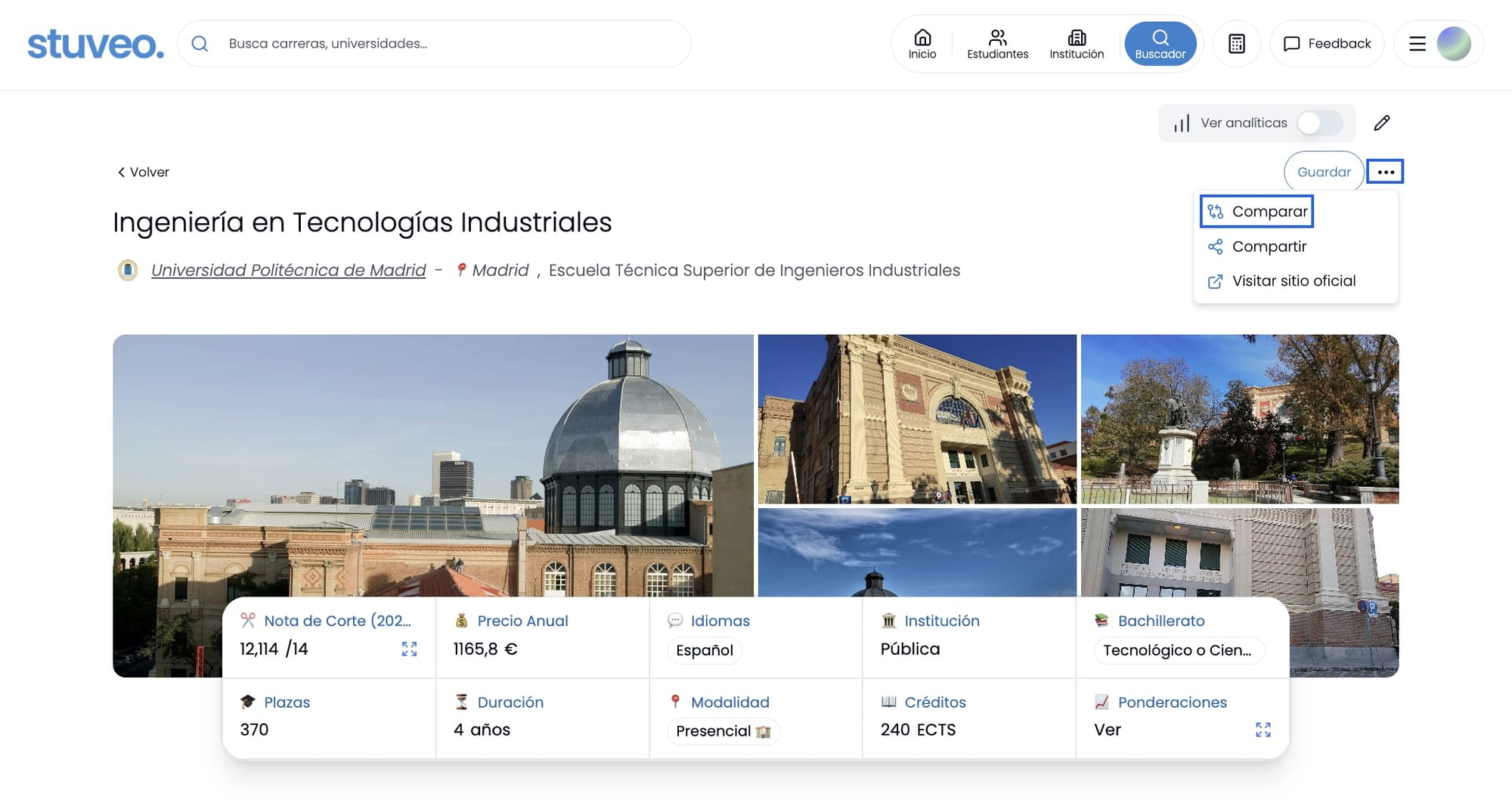The width and height of the screenshot is (1512, 812).
Task: Click the '4 años' duration value
Action: click(482, 730)
